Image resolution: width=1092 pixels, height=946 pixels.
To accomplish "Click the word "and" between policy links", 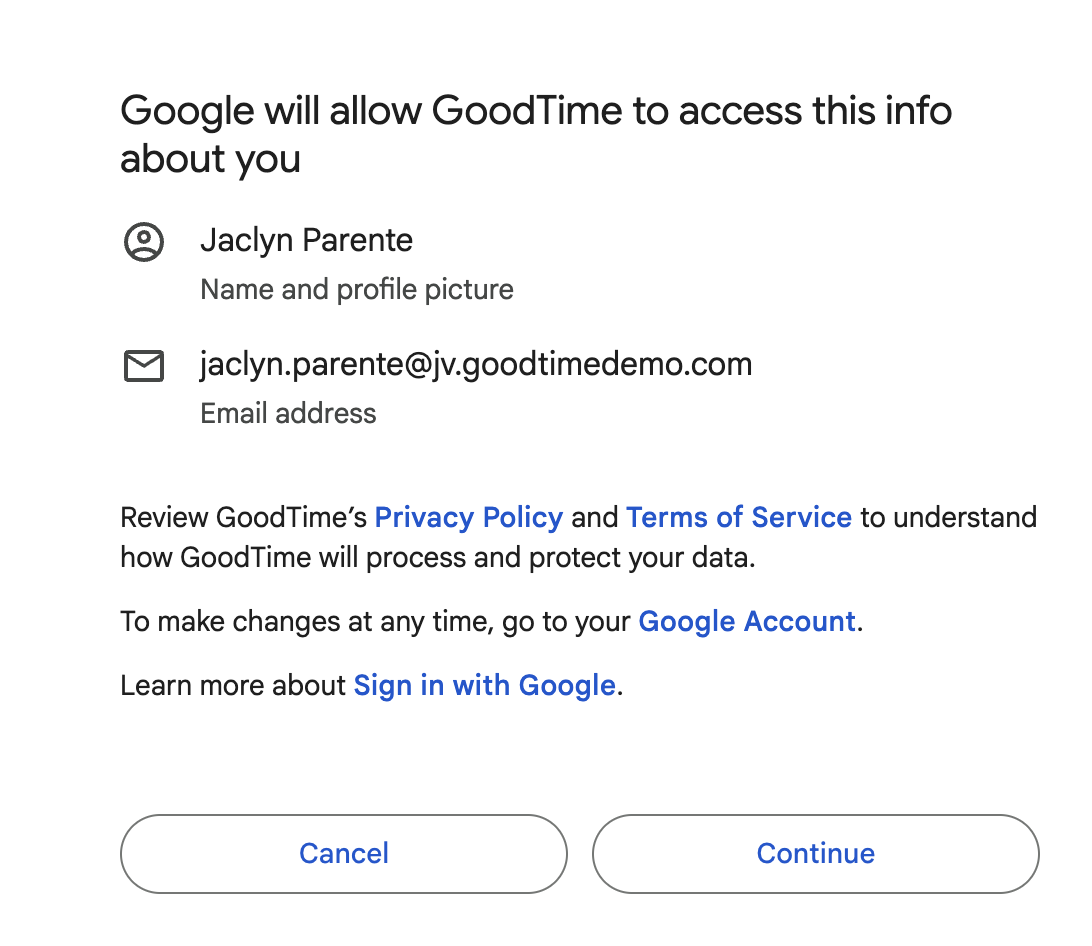I will tap(595, 518).
